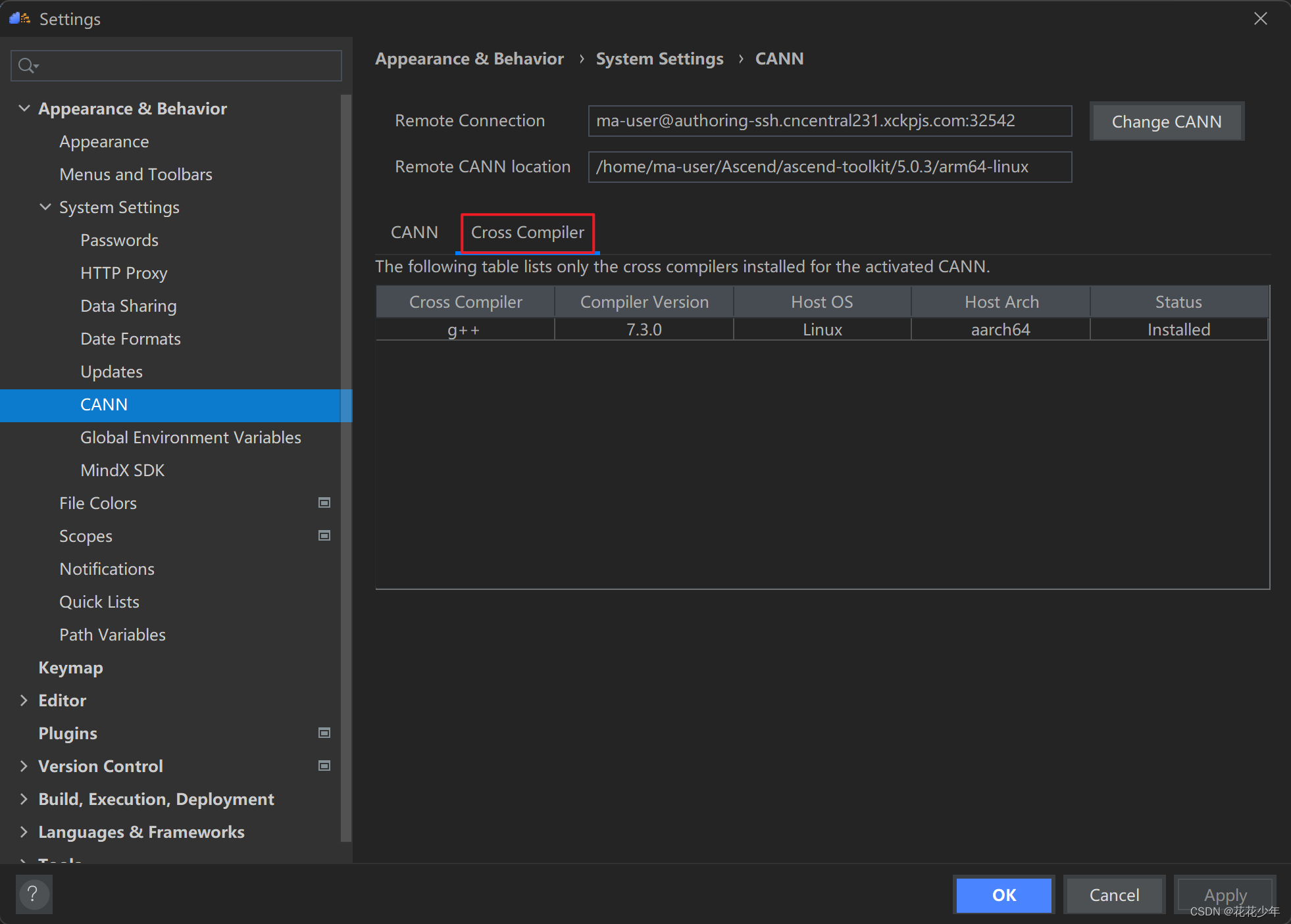1291x924 pixels.
Task: Select Data Sharing settings
Action: (128, 306)
